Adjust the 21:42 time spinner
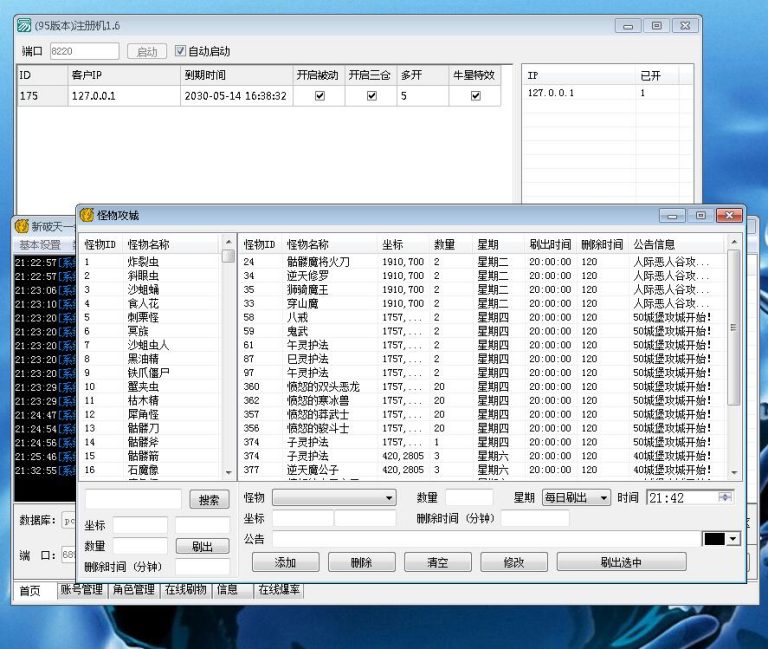Screen dimensions: 768x649 click(725, 497)
